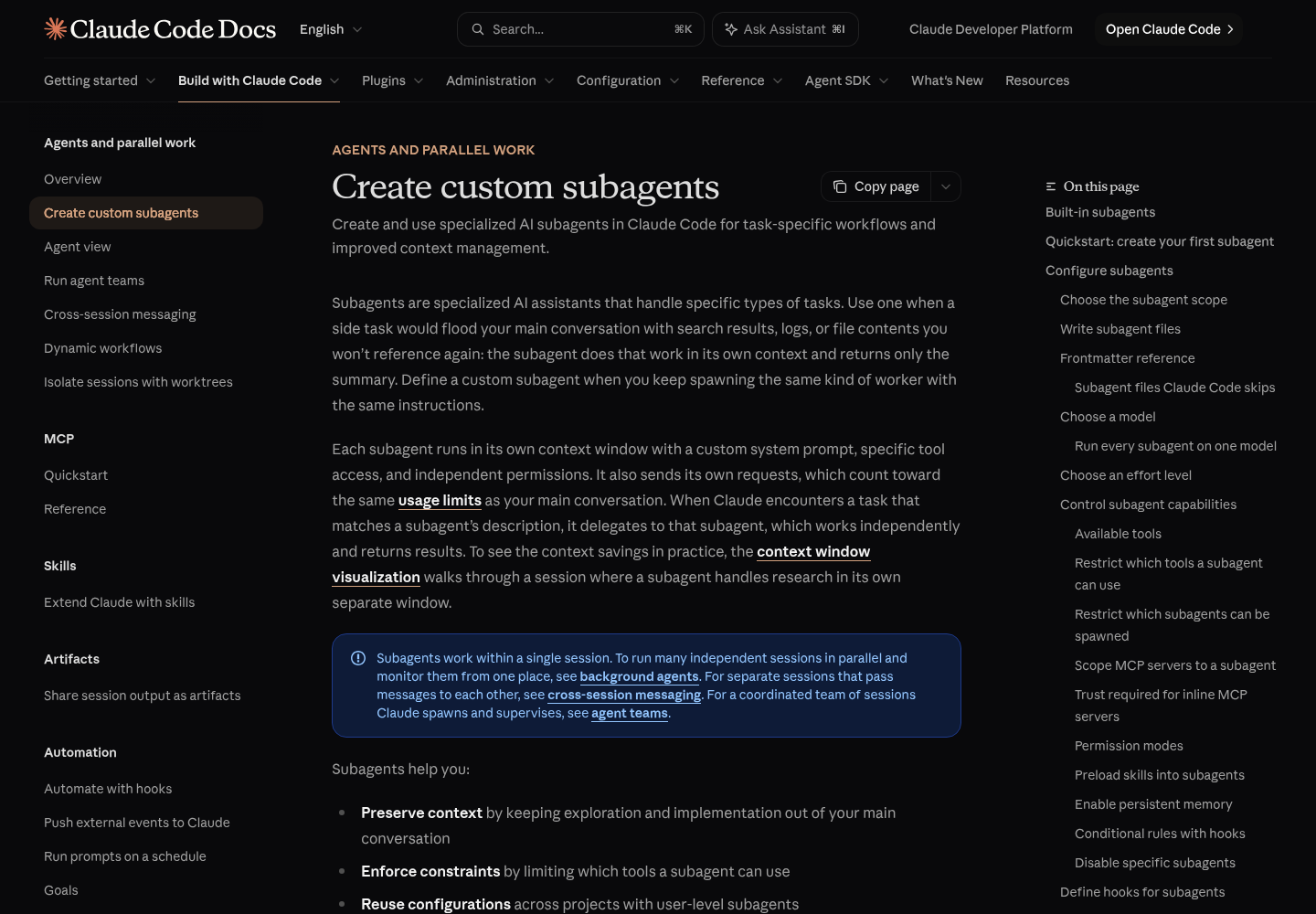This screenshot has height=914, width=1316.
Task: Open Agent view in the sidebar
Action: pos(146,247)
